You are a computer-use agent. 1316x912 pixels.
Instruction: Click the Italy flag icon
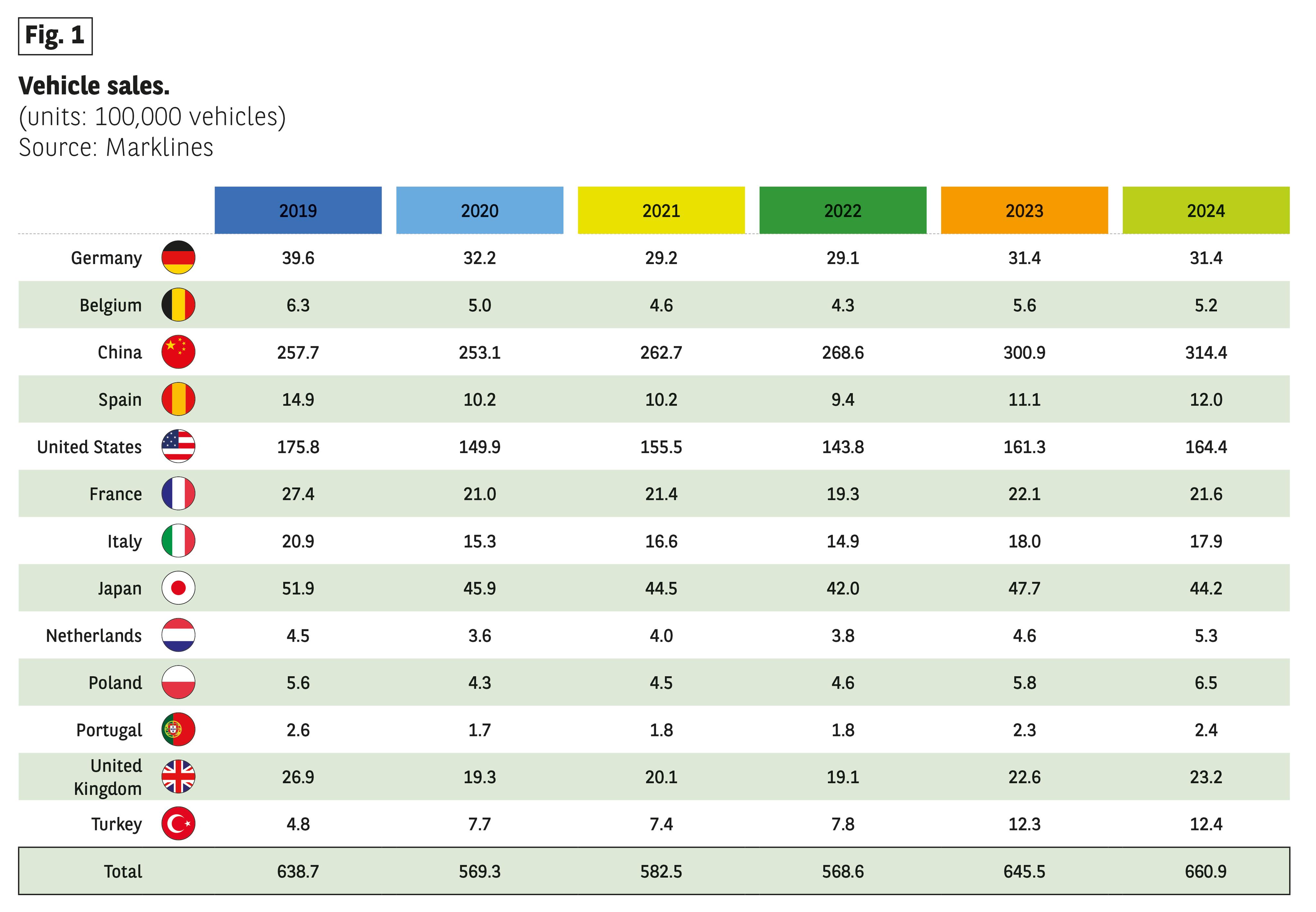coord(178,540)
